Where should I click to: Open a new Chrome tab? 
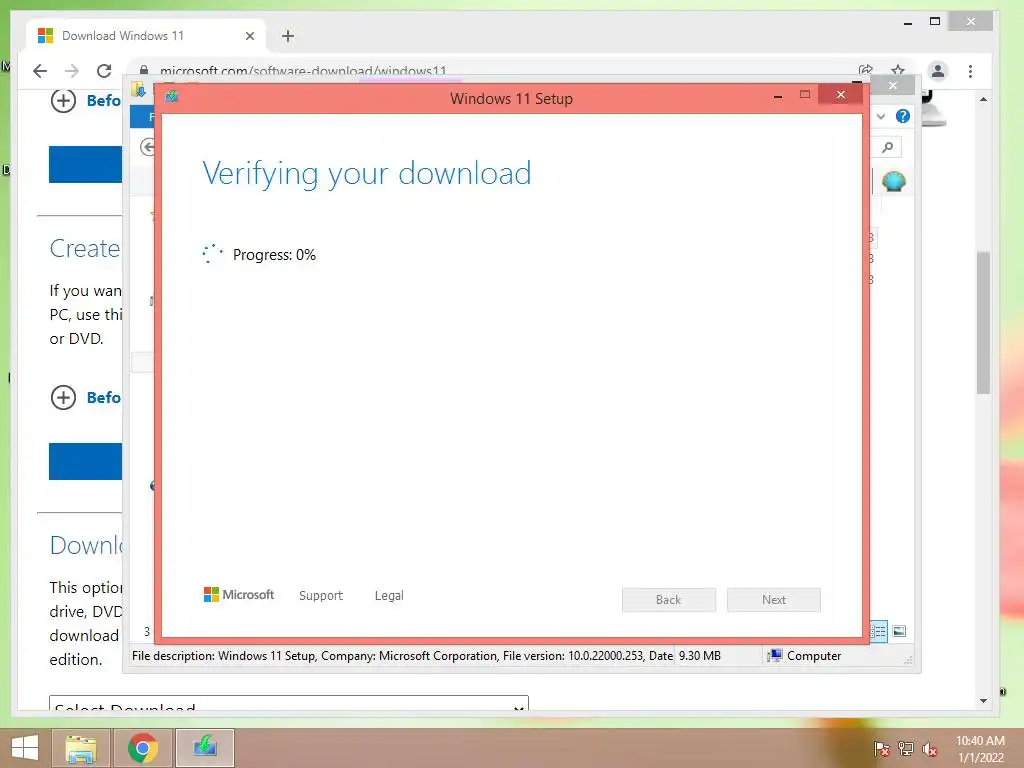coord(288,36)
